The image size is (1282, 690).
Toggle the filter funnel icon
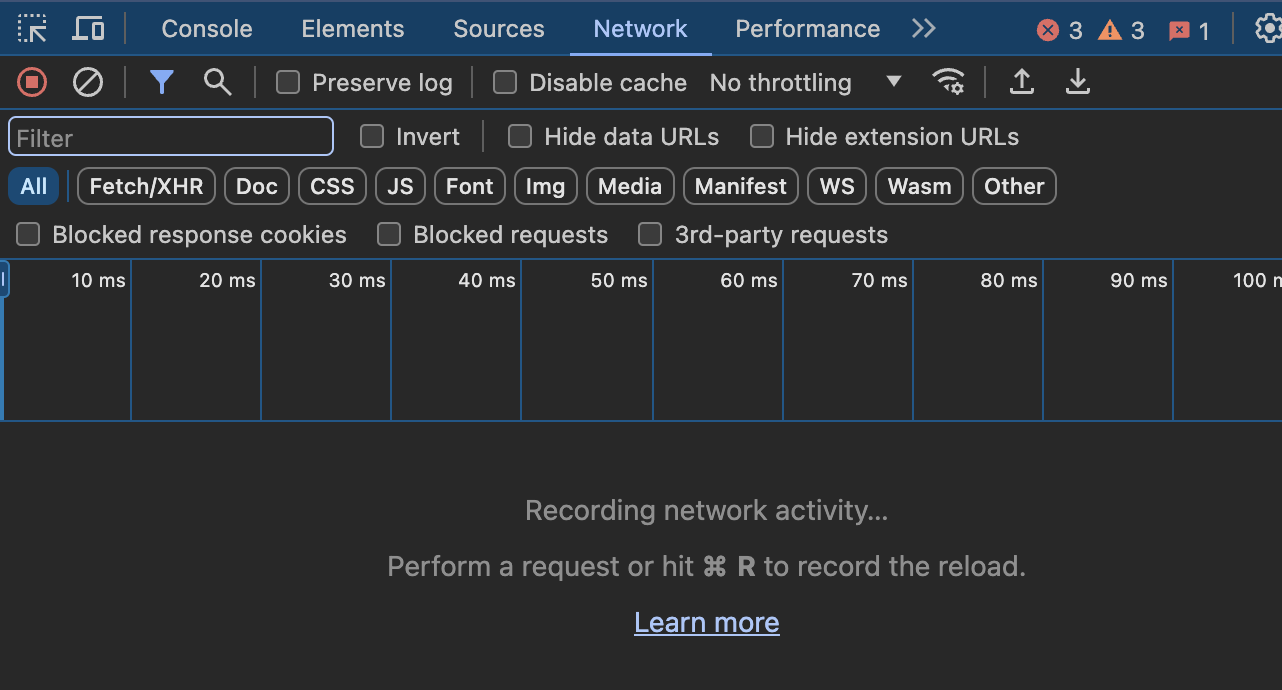click(x=162, y=82)
